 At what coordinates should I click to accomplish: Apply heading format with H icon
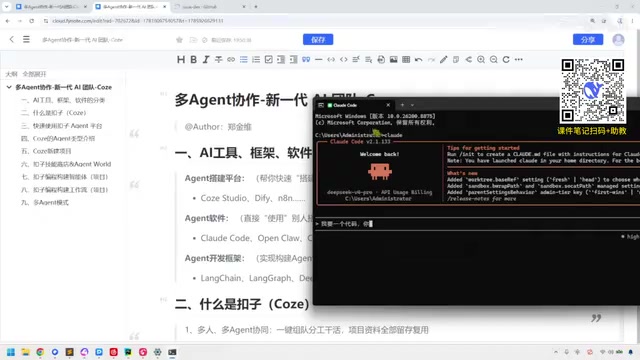181,60
